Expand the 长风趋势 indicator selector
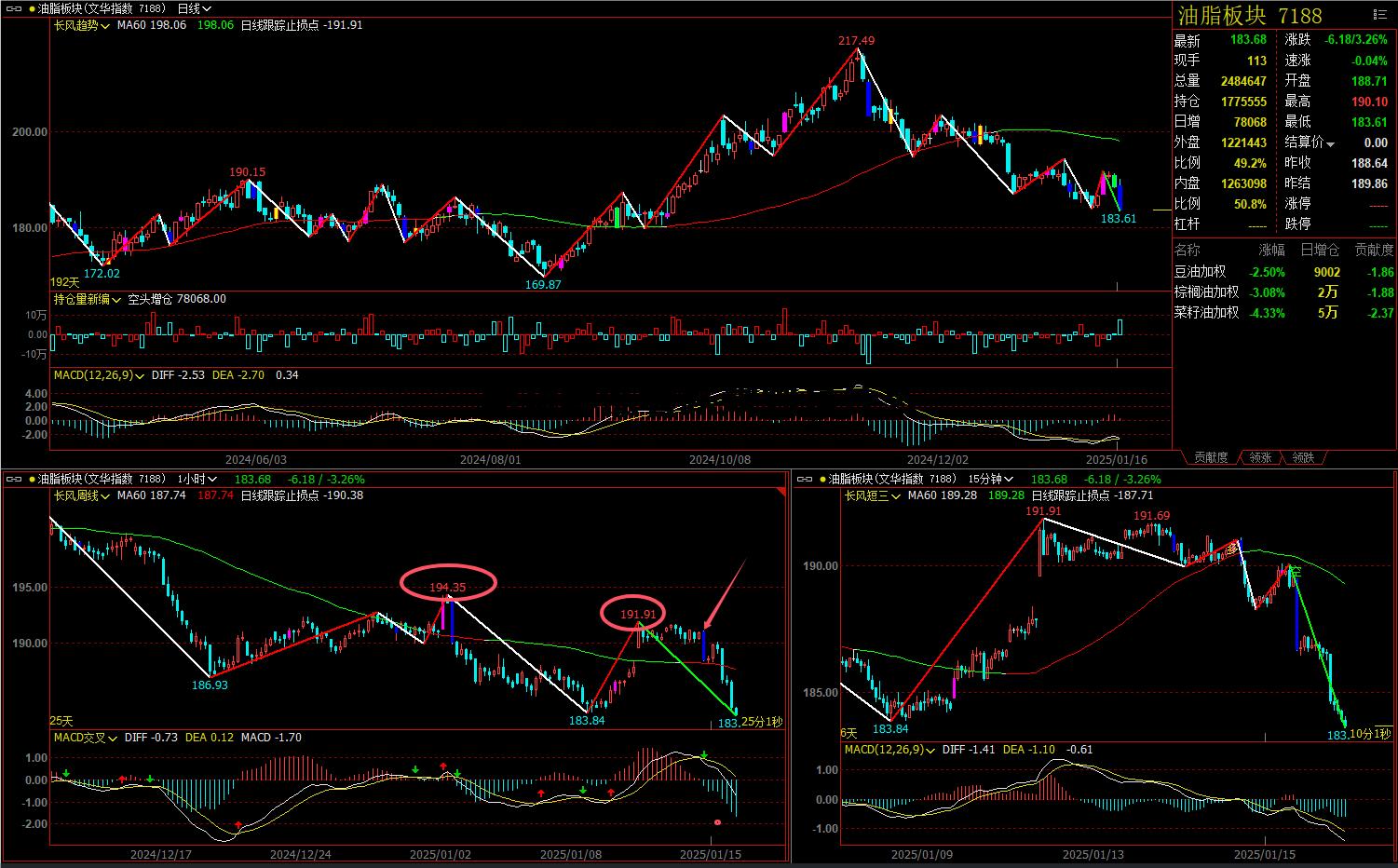This screenshot has height=868, width=1398. [81, 25]
